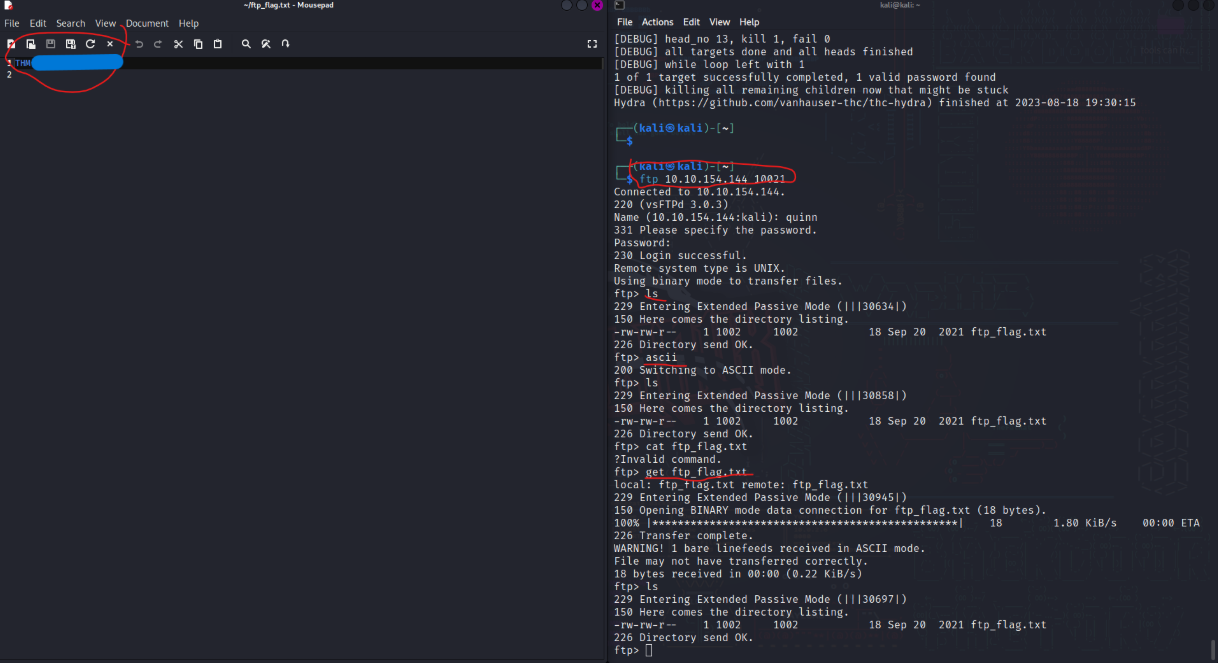Open terminal Help menu
1218x663 pixels.
[x=749, y=22]
